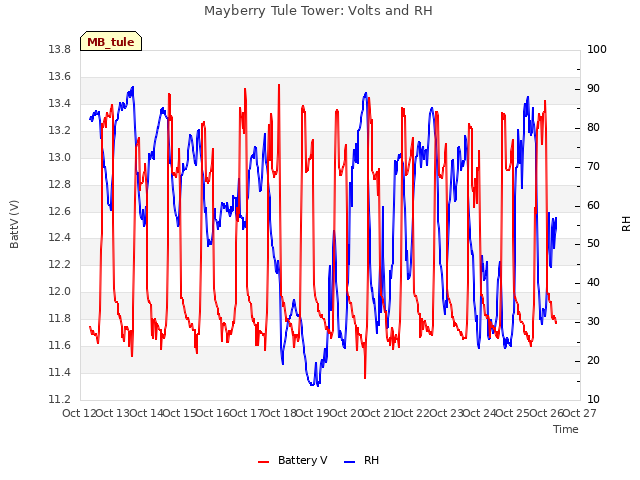Click the Oct 24 date label
Screen dimensions: 640x480
point(479,413)
